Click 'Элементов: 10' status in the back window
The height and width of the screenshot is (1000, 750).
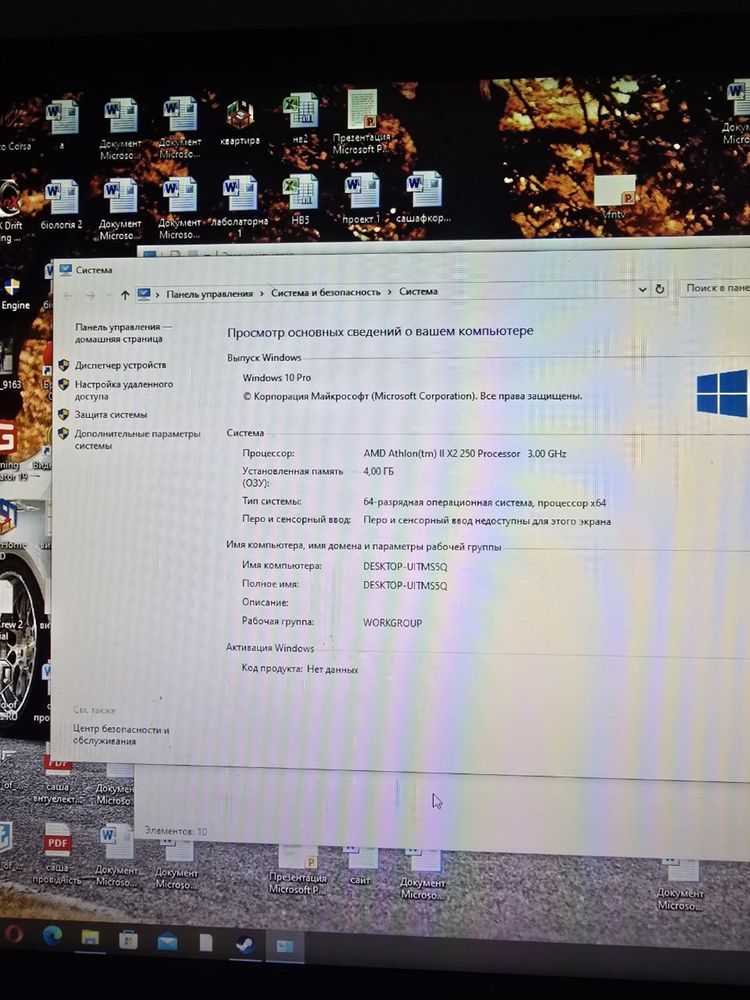point(175,831)
